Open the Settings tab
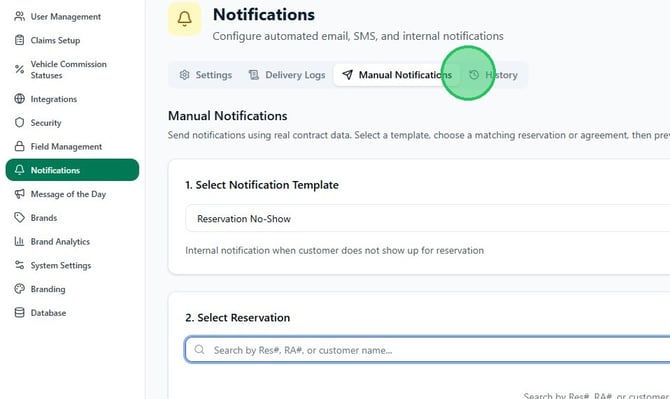 click(x=206, y=75)
